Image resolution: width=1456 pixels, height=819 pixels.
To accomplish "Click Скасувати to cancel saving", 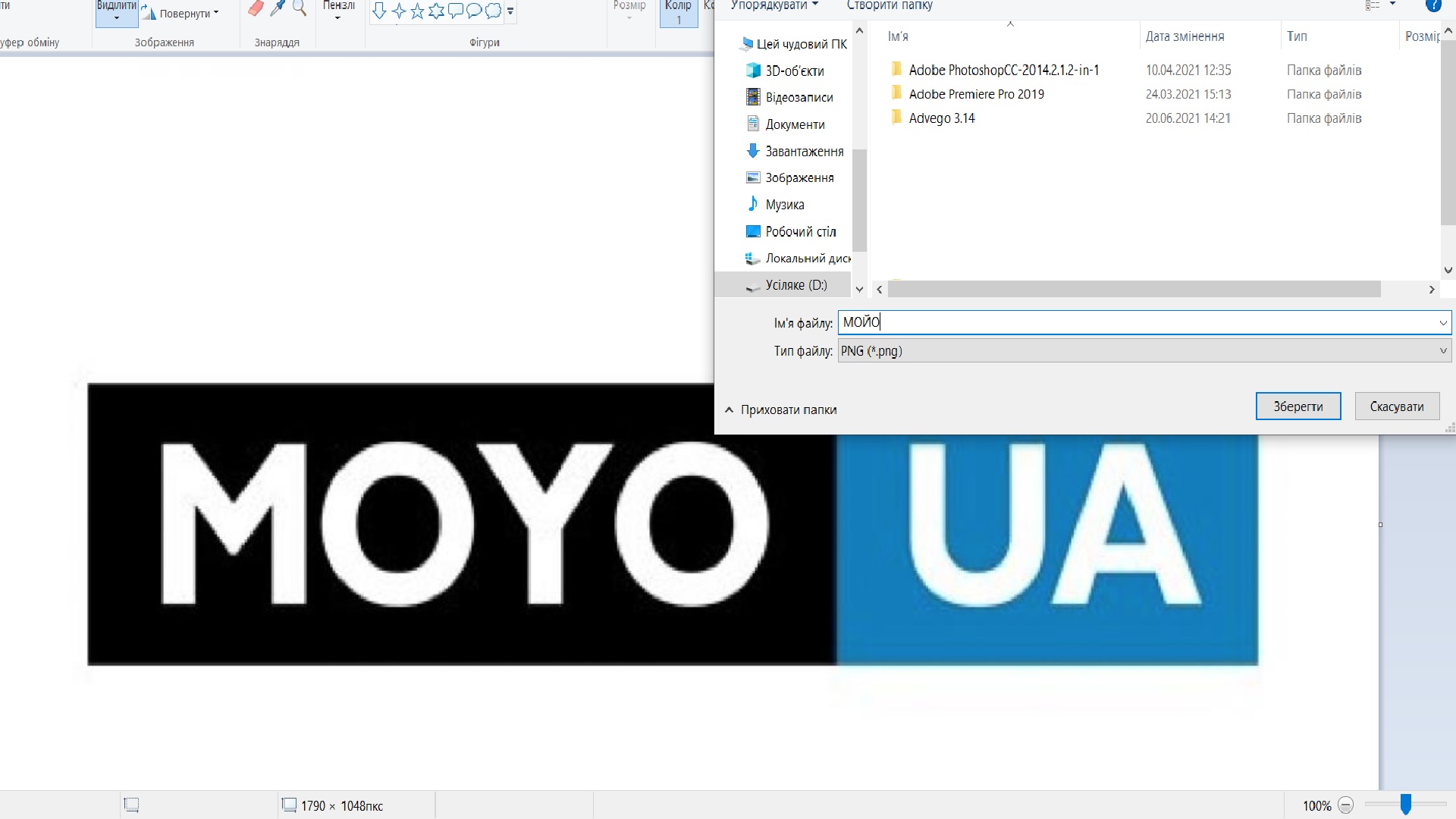I will point(1397,406).
